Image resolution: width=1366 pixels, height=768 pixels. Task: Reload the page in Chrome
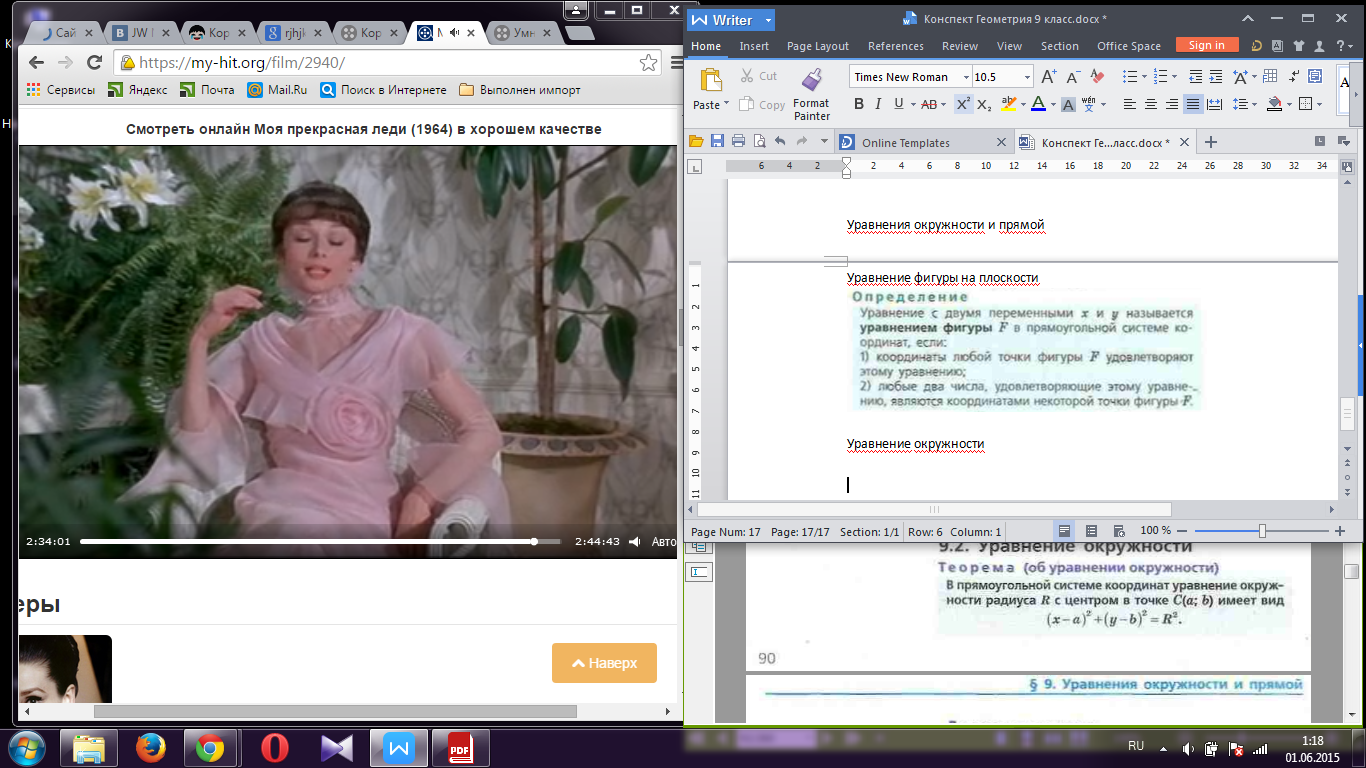[x=95, y=62]
